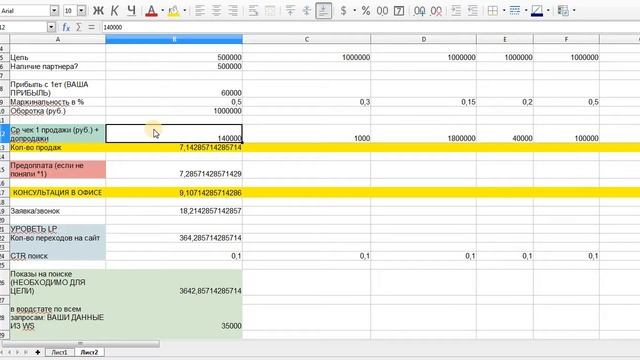Screen dimensions: 640x360
Task: Click horizontal scrollbar under sheet
Action: tap(80, 344)
